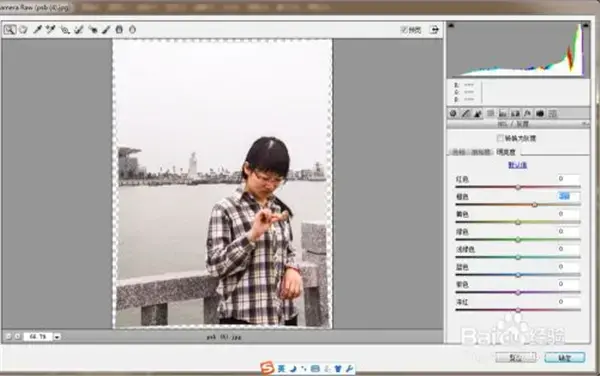Select the Radial Filter tool

coord(132,29)
